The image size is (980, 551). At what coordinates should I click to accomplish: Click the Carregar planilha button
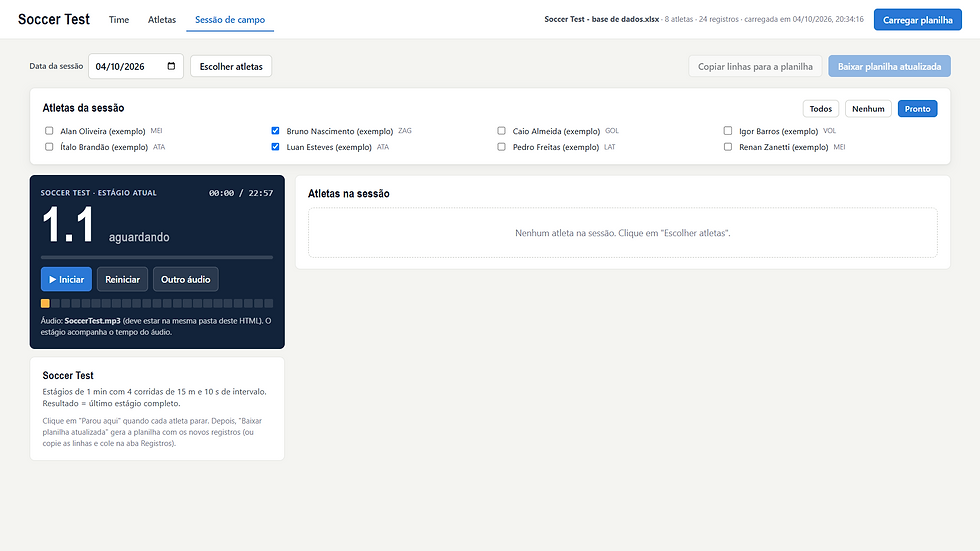[918, 20]
